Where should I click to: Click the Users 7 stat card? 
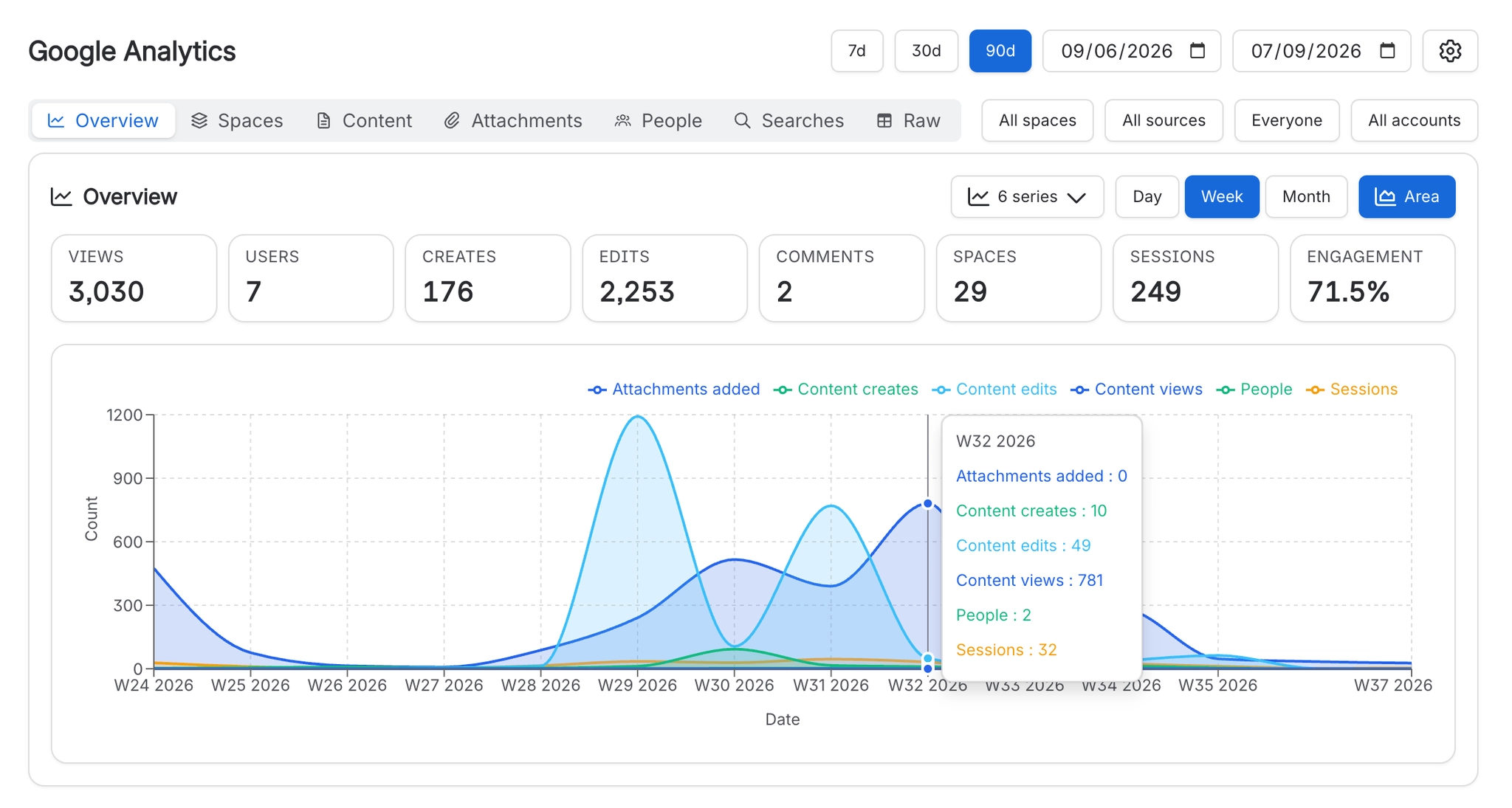[x=311, y=278]
